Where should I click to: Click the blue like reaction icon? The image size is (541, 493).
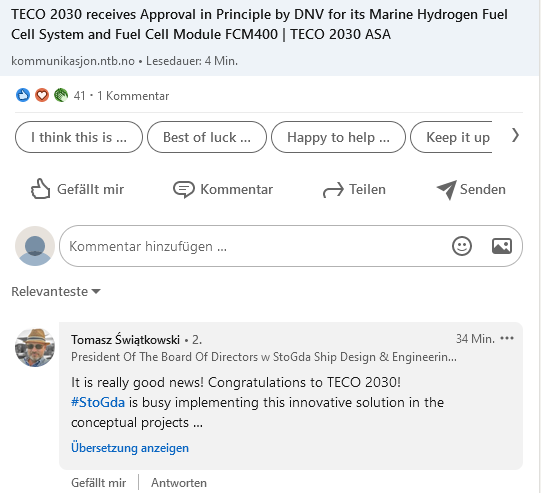(x=23, y=95)
